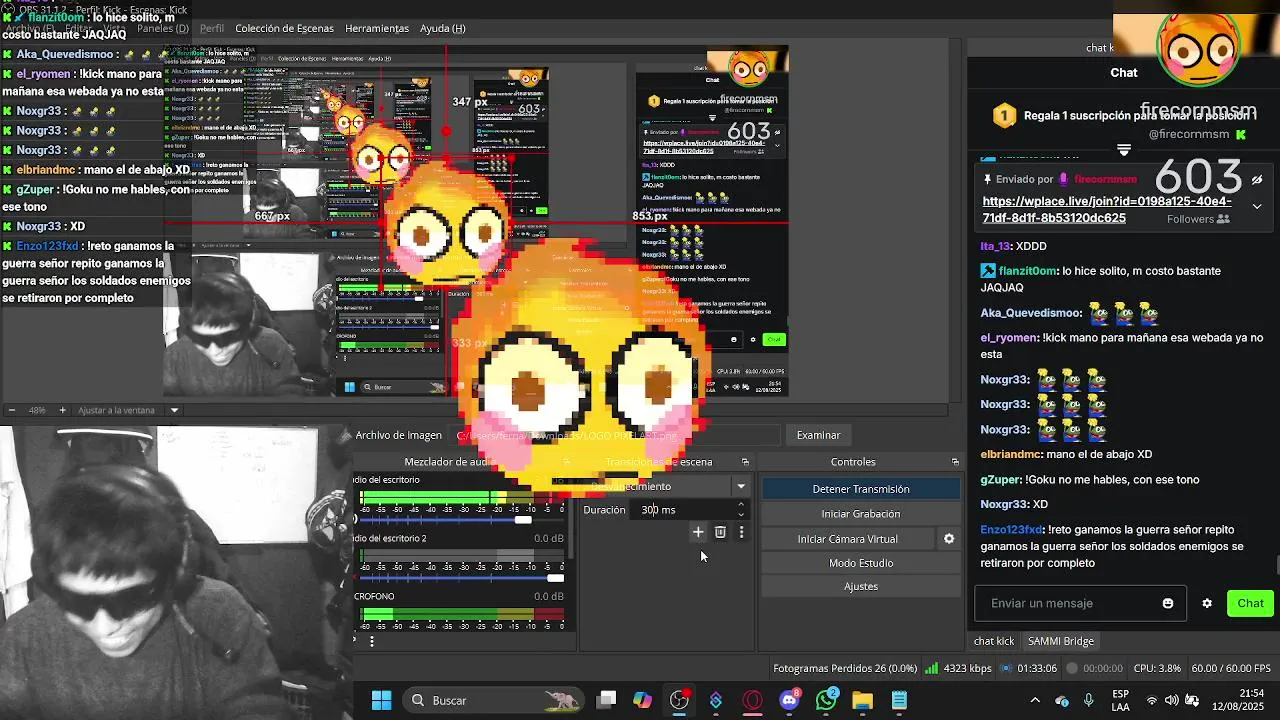
Task: Click the 4323 kbps bitrate indicator
Action: [x=959, y=668]
